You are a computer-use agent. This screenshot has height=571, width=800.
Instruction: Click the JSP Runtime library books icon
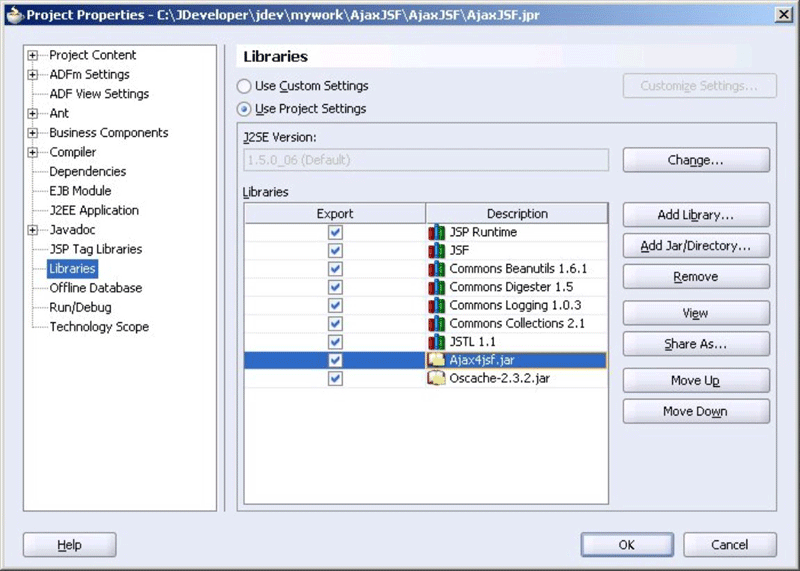pyautogui.click(x=436, y=233)
